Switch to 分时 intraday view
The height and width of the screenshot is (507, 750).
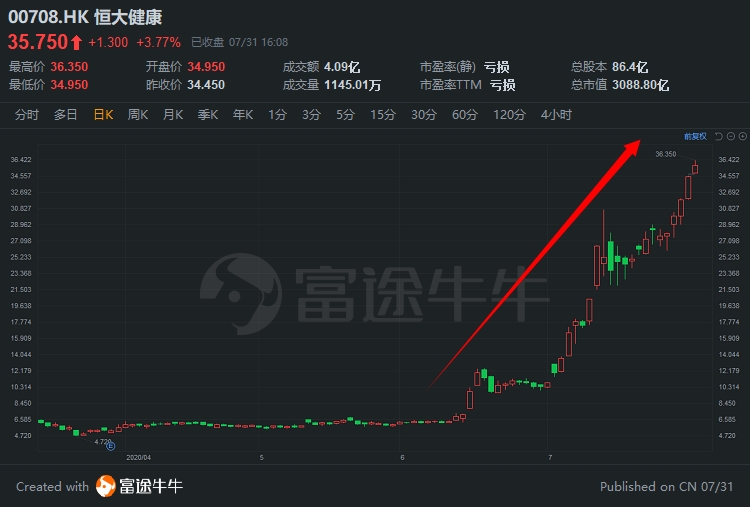26,115
